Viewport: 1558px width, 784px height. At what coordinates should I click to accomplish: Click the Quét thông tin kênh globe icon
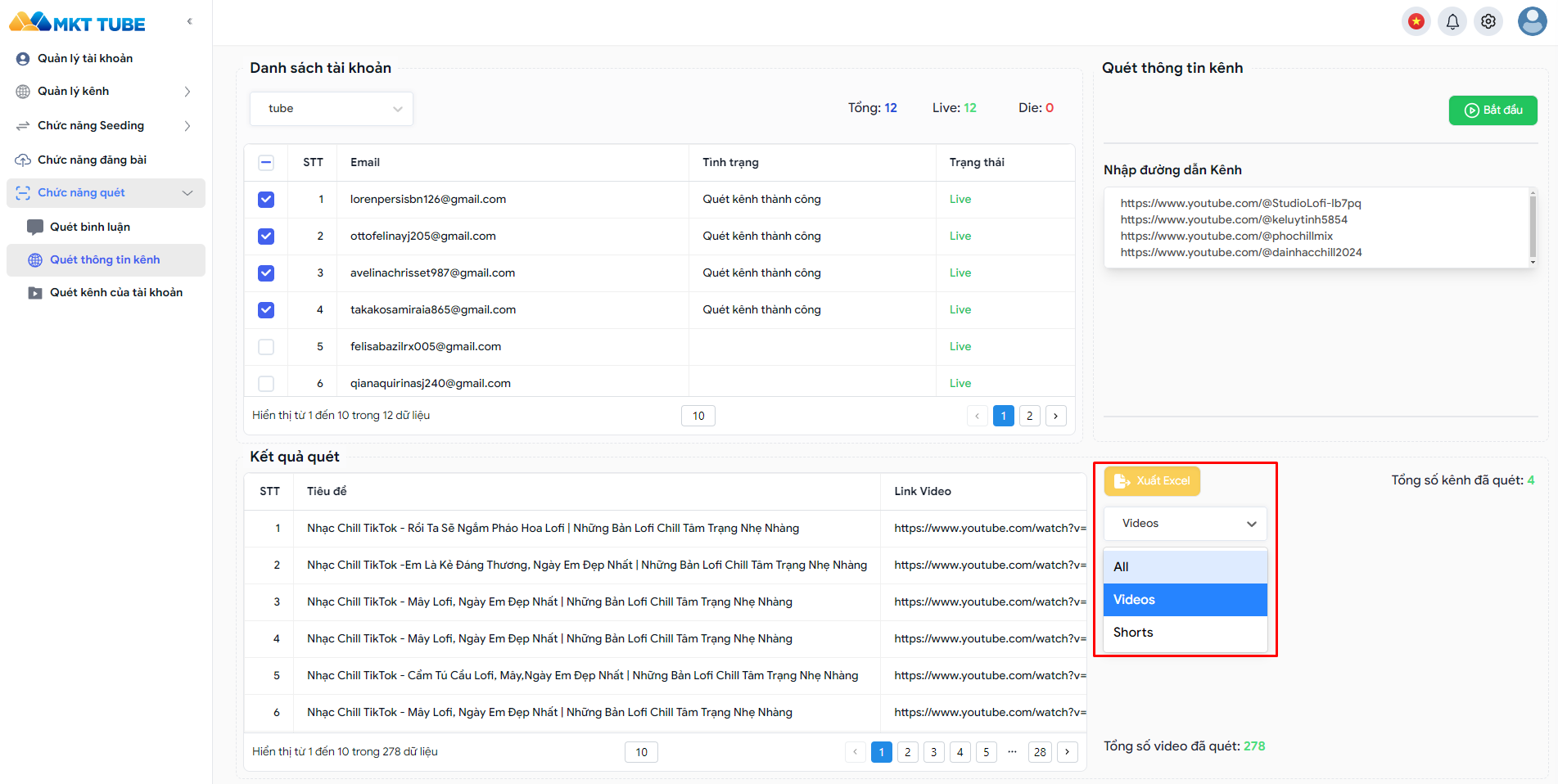pos(35,260)
